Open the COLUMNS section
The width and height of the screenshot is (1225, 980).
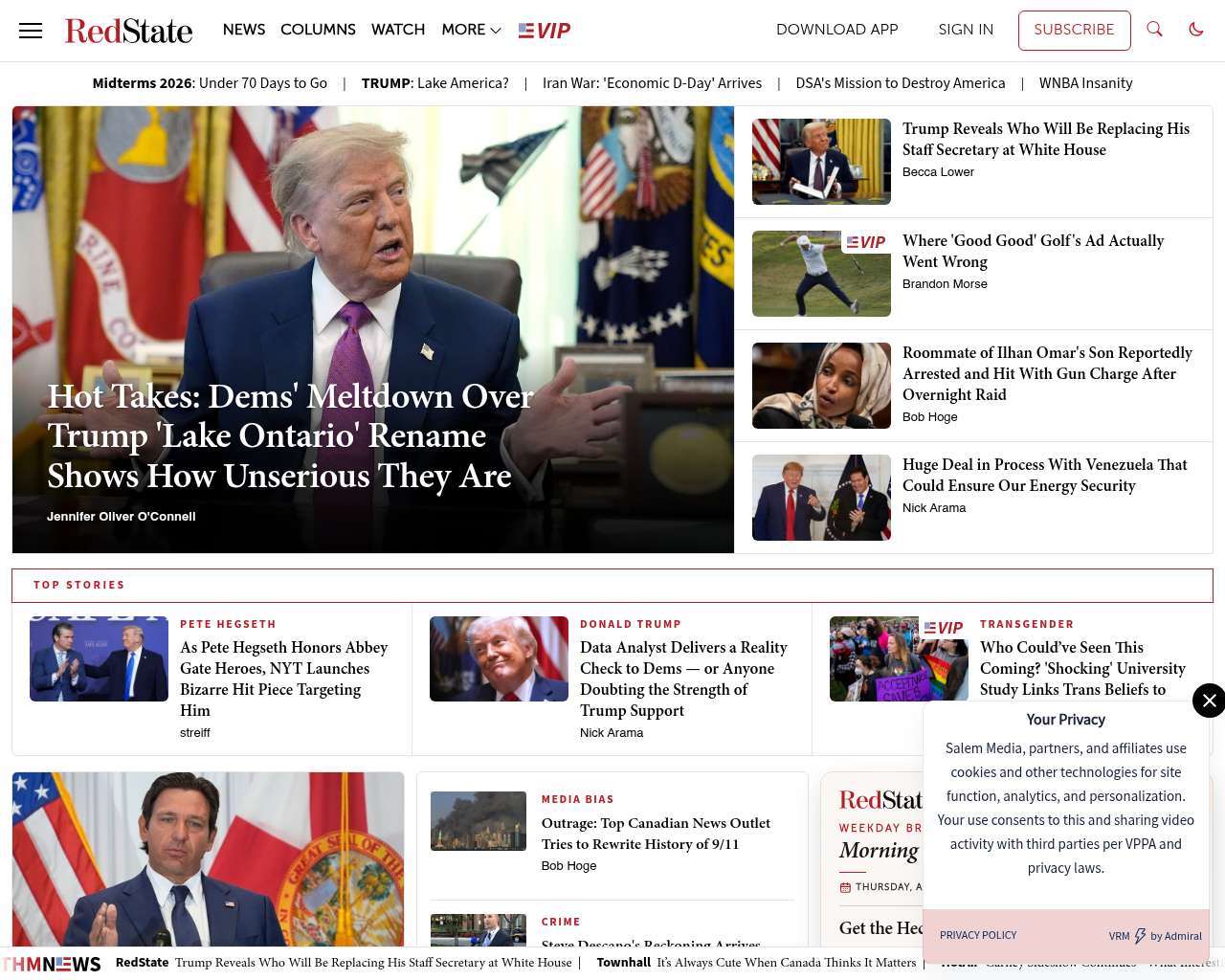(318, 30)
